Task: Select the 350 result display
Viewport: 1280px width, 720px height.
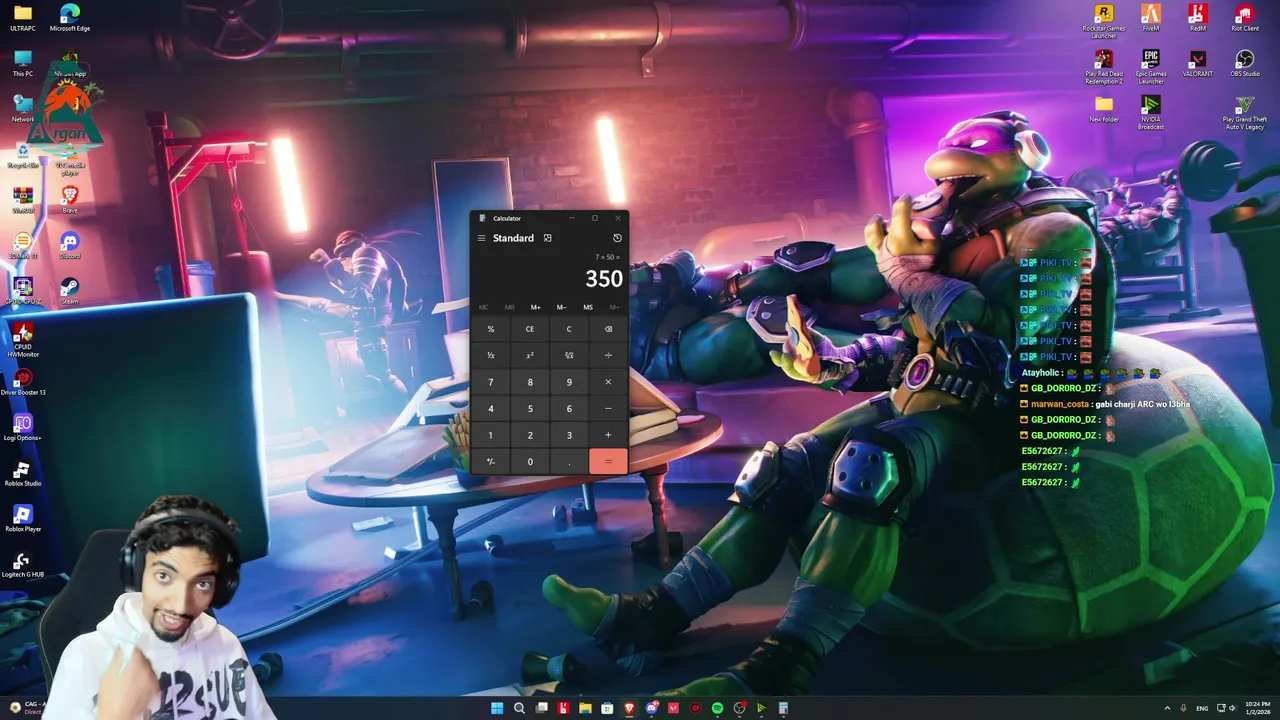Action: tap(604, 279)
